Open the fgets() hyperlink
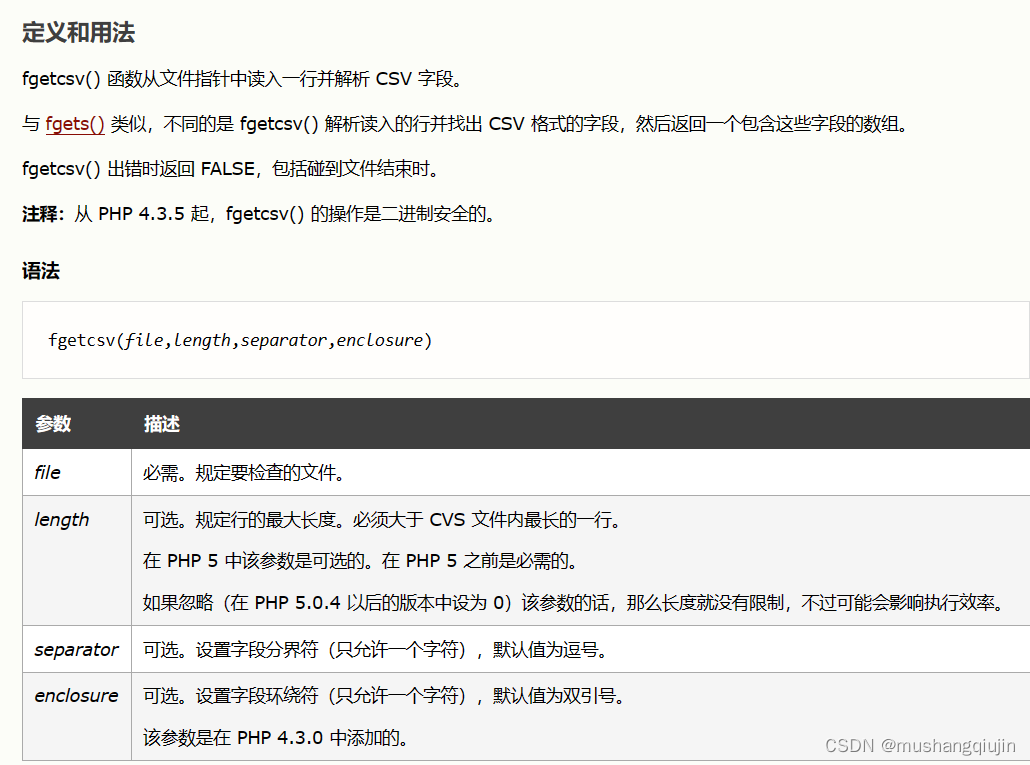The image size is (1030, 765). (75, 123)
